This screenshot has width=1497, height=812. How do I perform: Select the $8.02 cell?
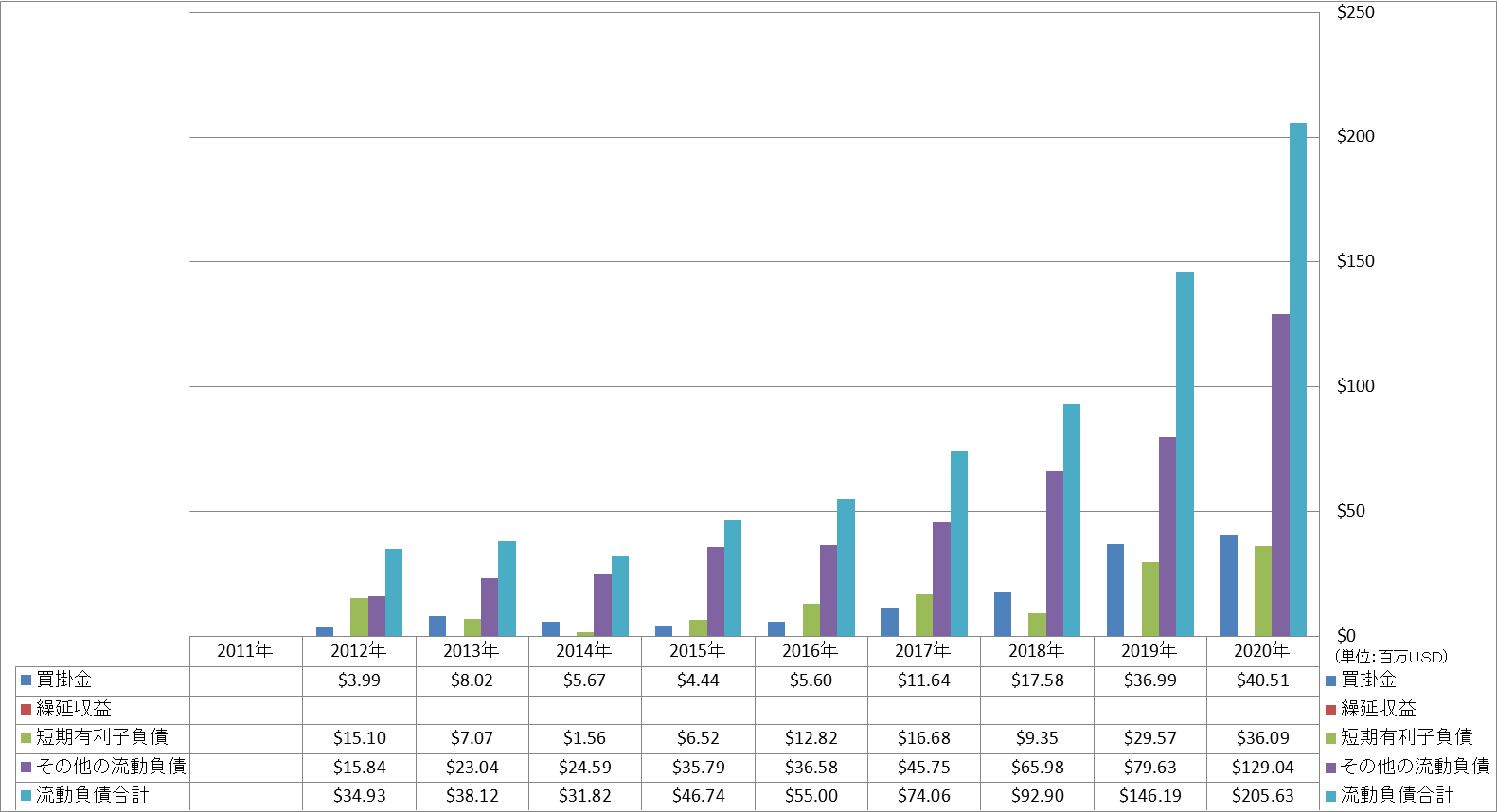point(472,680)
